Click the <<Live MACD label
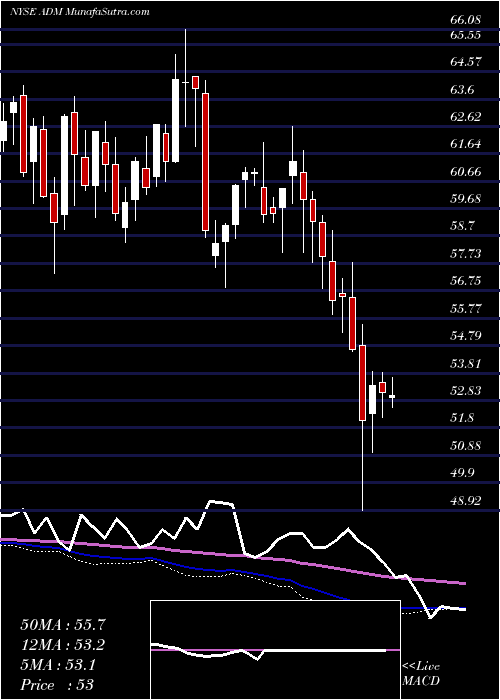 click(421, 674)
